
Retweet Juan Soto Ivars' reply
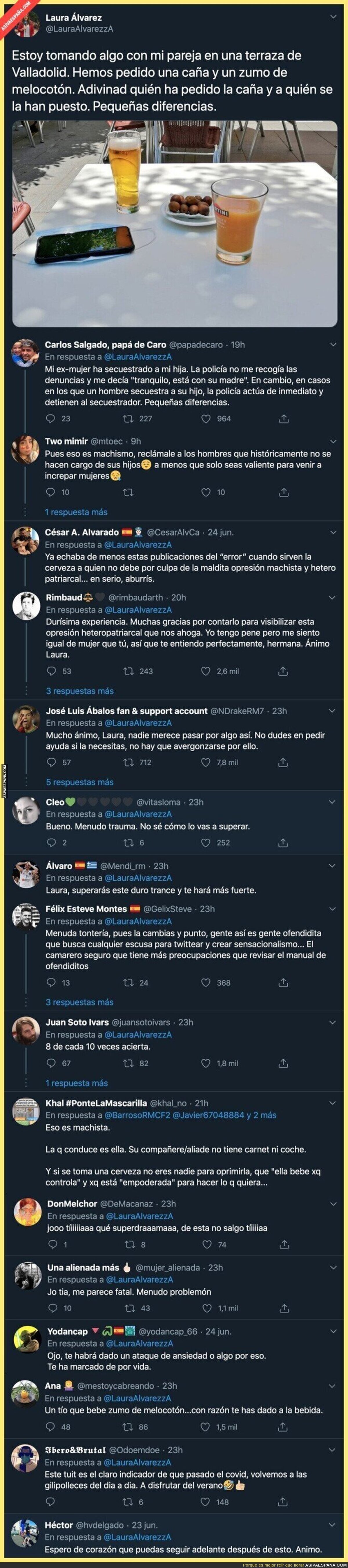pyautogui.click(x=128, y=1063)
